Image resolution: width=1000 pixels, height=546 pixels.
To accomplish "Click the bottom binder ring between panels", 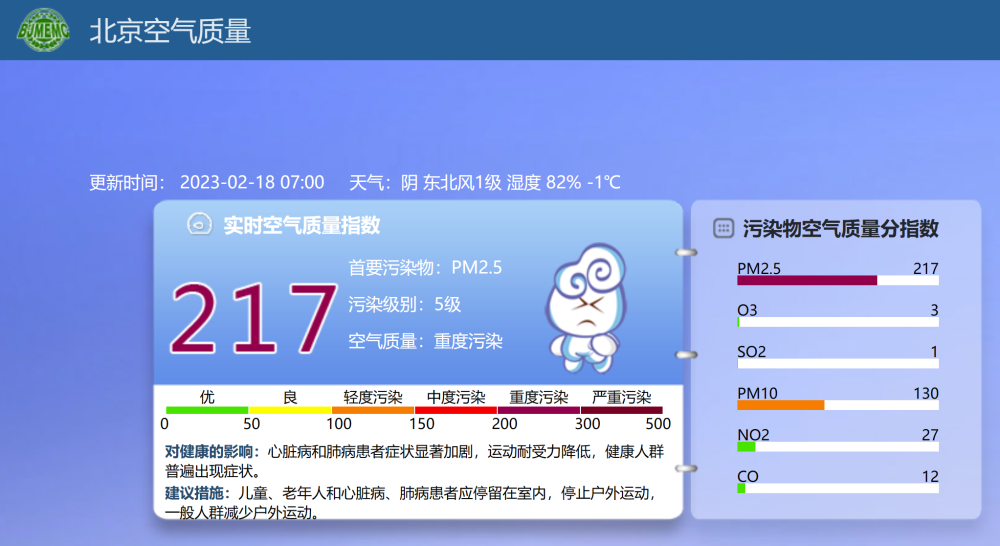I will pos(686,468).
